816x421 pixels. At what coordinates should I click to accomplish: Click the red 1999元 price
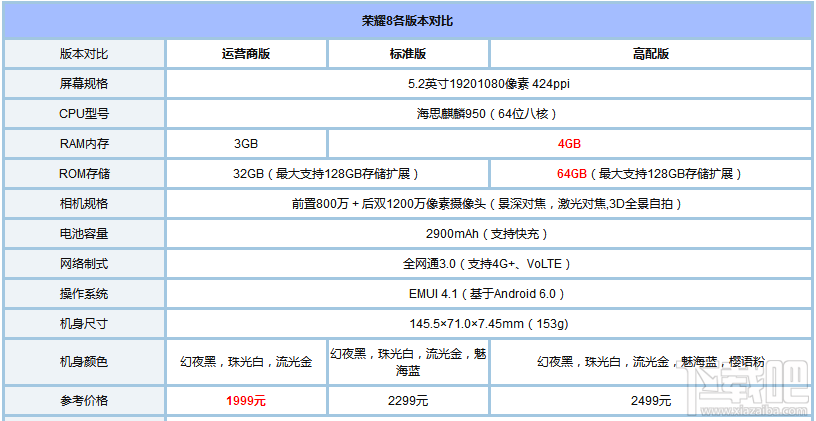[x=246, y=401]
